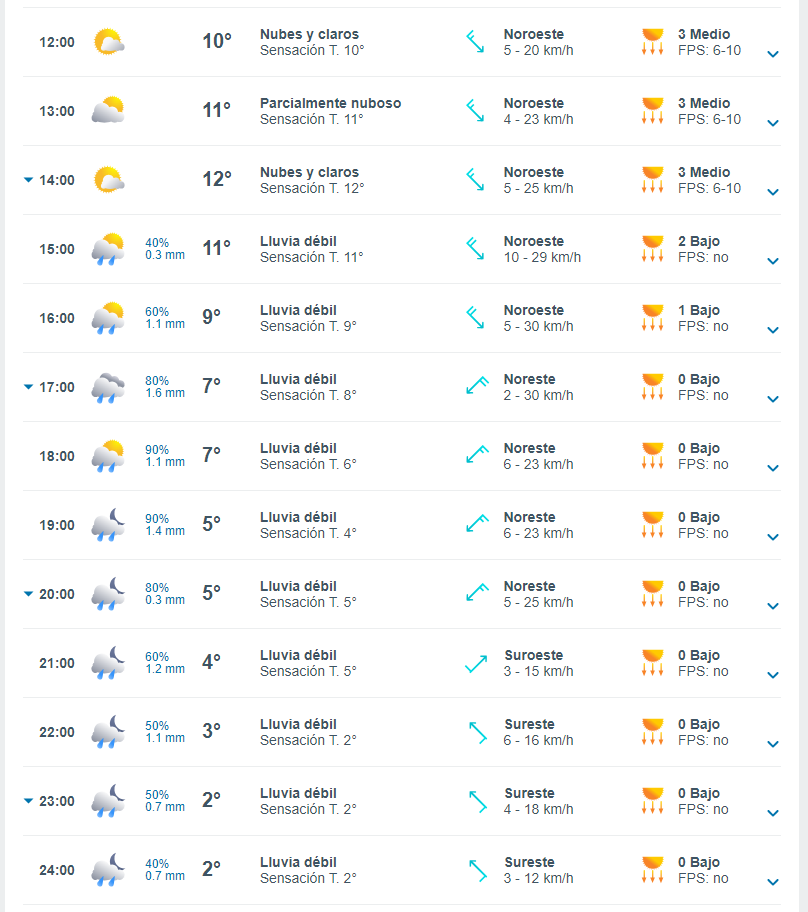Viewport: 808px width, 912px height.
Task: Open details chevron for 24:00 row
Action: pyautogui.click(x=772, y=882)
